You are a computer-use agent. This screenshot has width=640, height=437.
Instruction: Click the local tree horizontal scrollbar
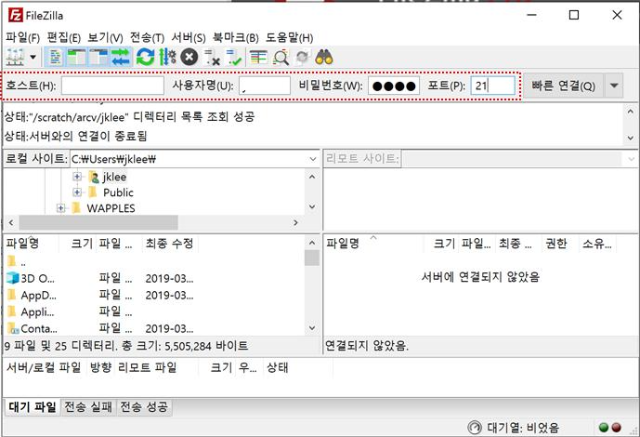(x=98, y=222)
